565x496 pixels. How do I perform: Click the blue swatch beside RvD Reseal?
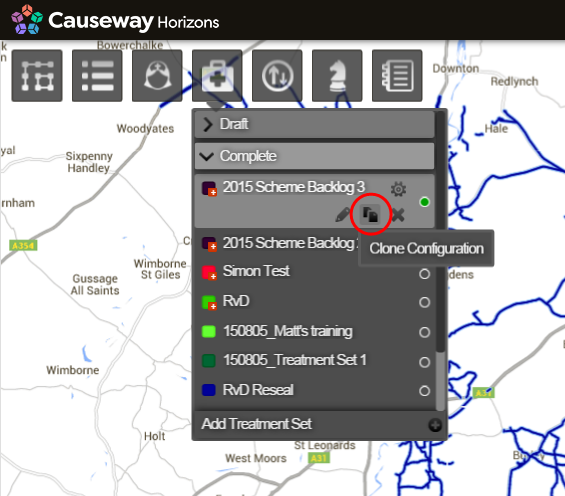(209, 390)
